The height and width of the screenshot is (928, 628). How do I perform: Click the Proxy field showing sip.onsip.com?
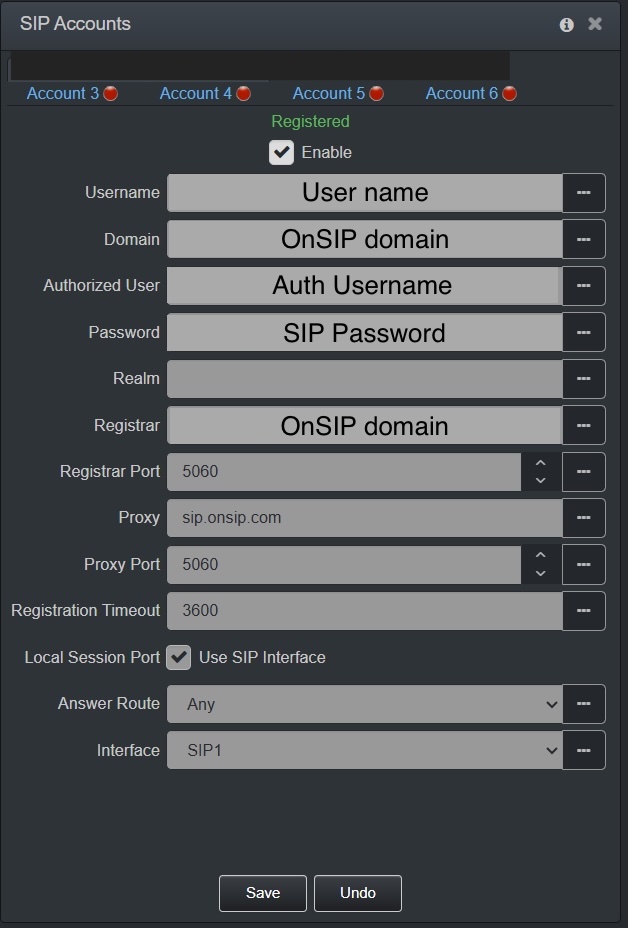365,518
